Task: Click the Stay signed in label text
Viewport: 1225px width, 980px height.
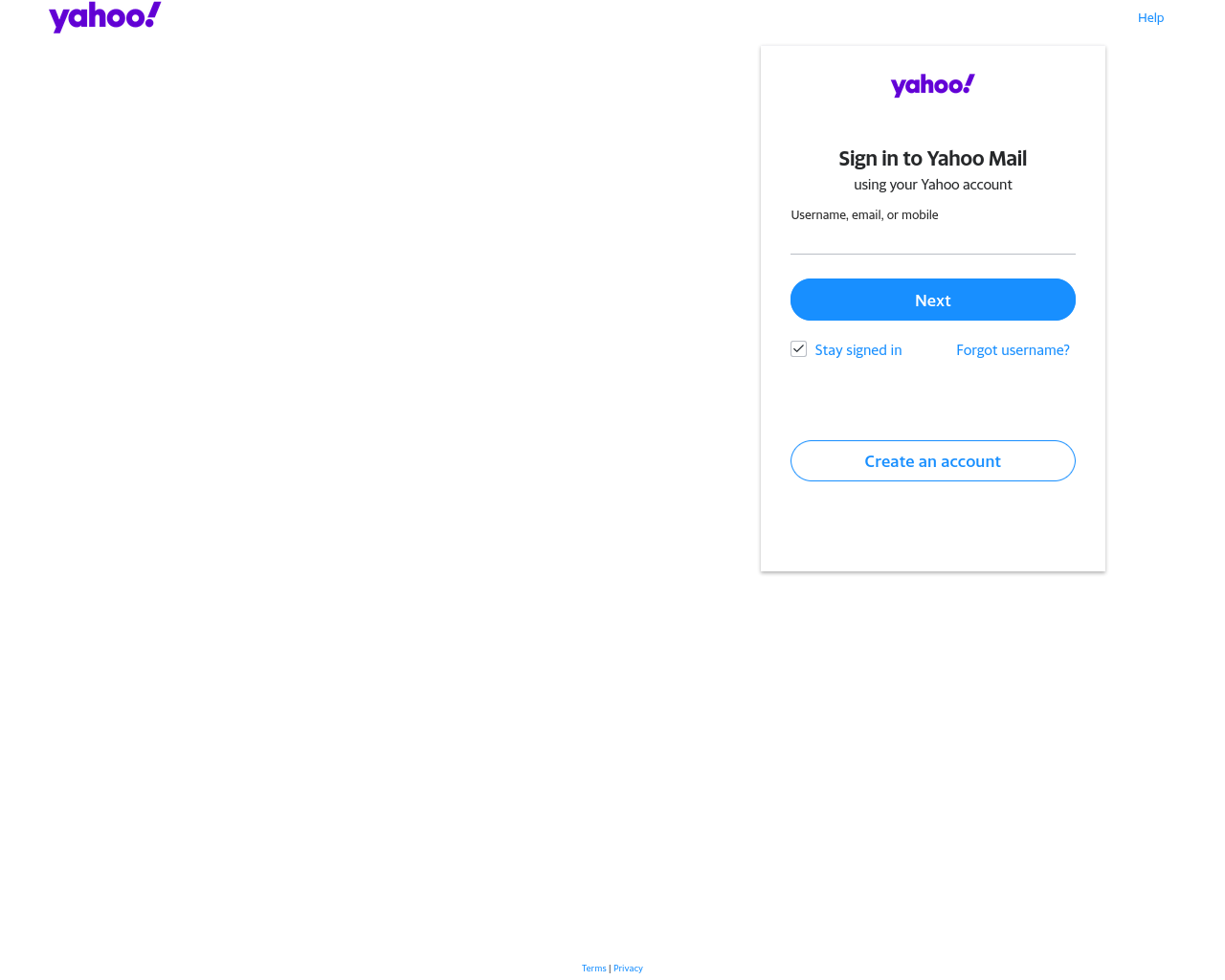Action: [x=858, y=350]
